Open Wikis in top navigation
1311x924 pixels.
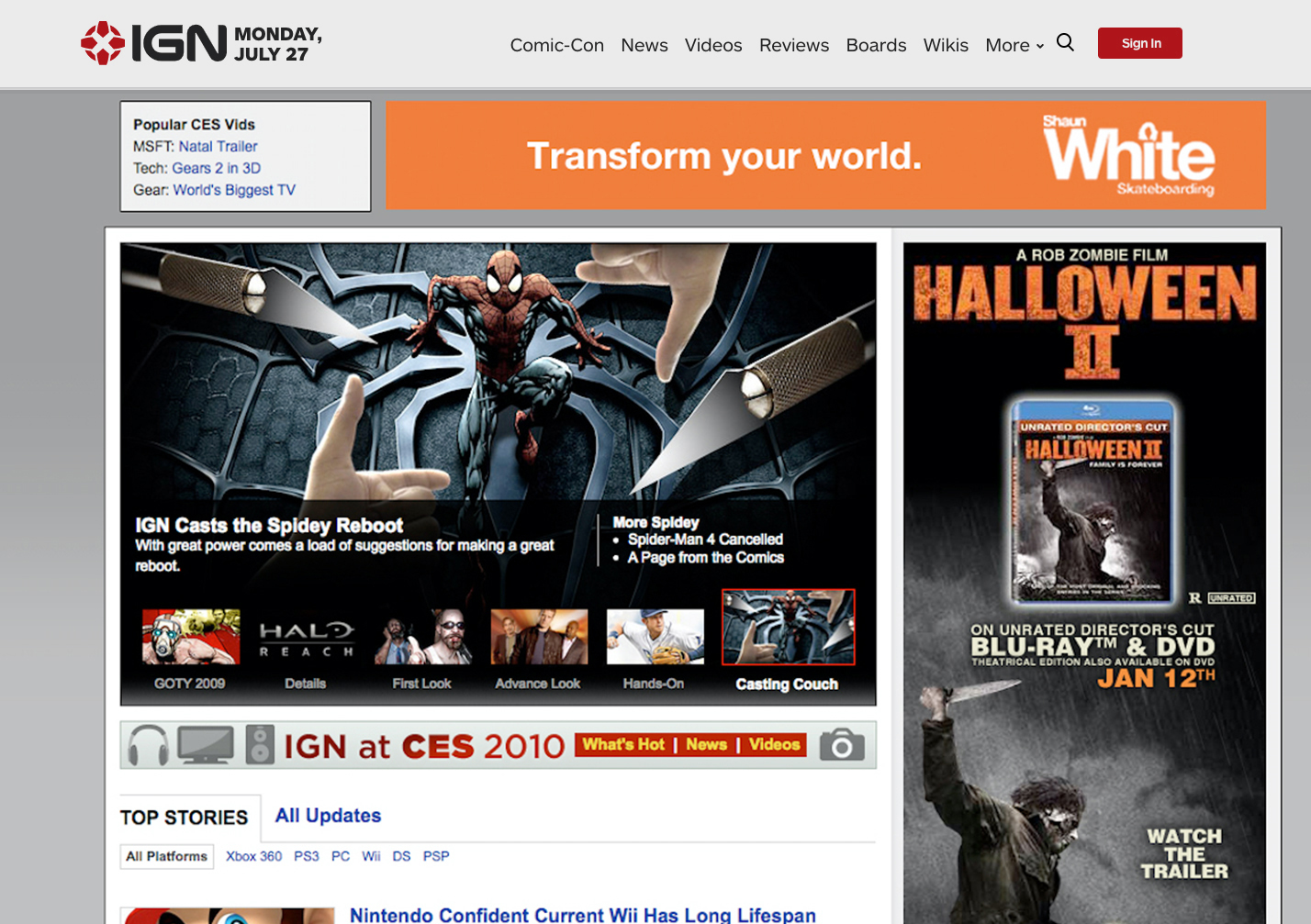pyautogui.click(x=946, y=45)
